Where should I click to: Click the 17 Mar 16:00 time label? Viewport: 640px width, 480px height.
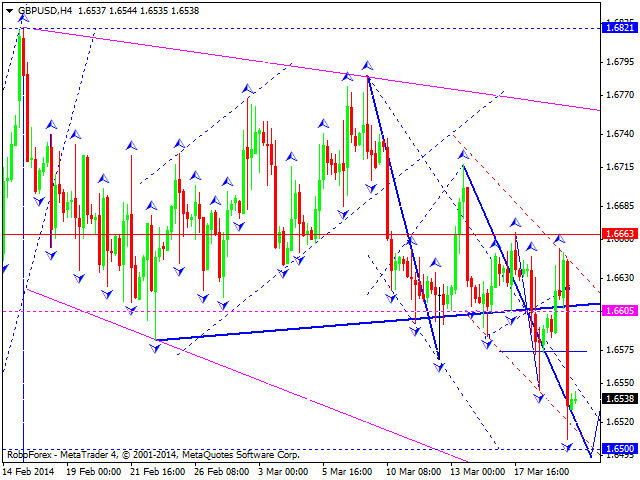point(542,472)
